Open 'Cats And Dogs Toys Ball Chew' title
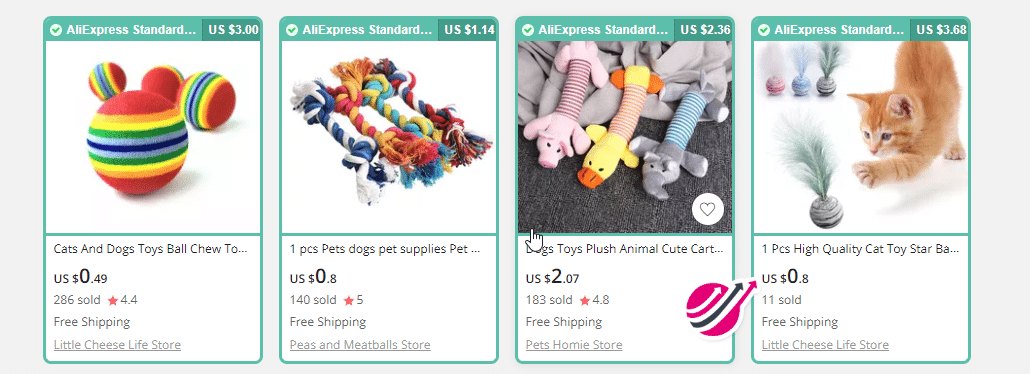The height and width of the screenshot is (374, 1030). (x=151, y=250)
